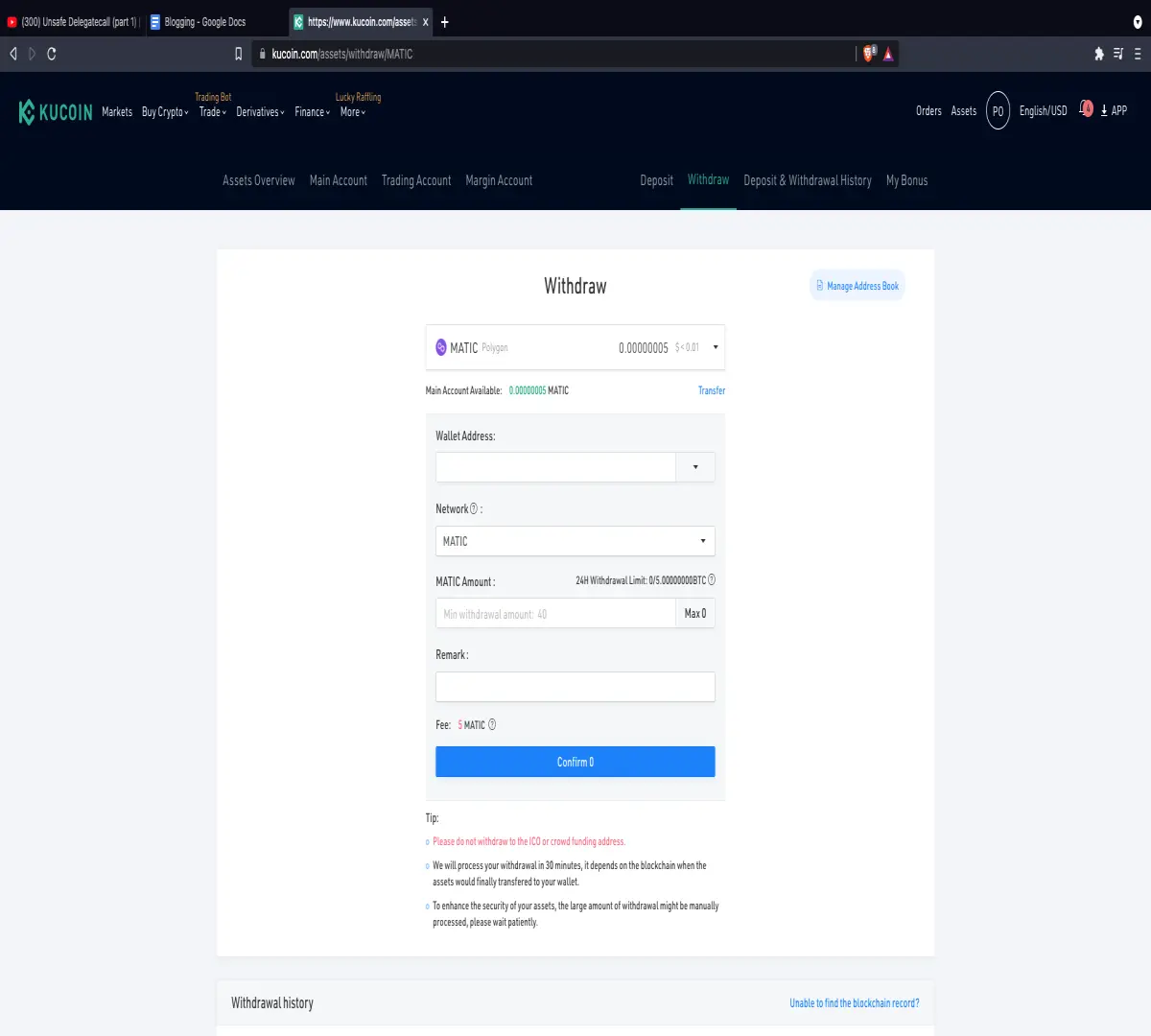Viewport: 1151px width, 1036px height.
Task: Switch to the Unsafe Delegatecall YouTube tab
Action: coord(73,22)
